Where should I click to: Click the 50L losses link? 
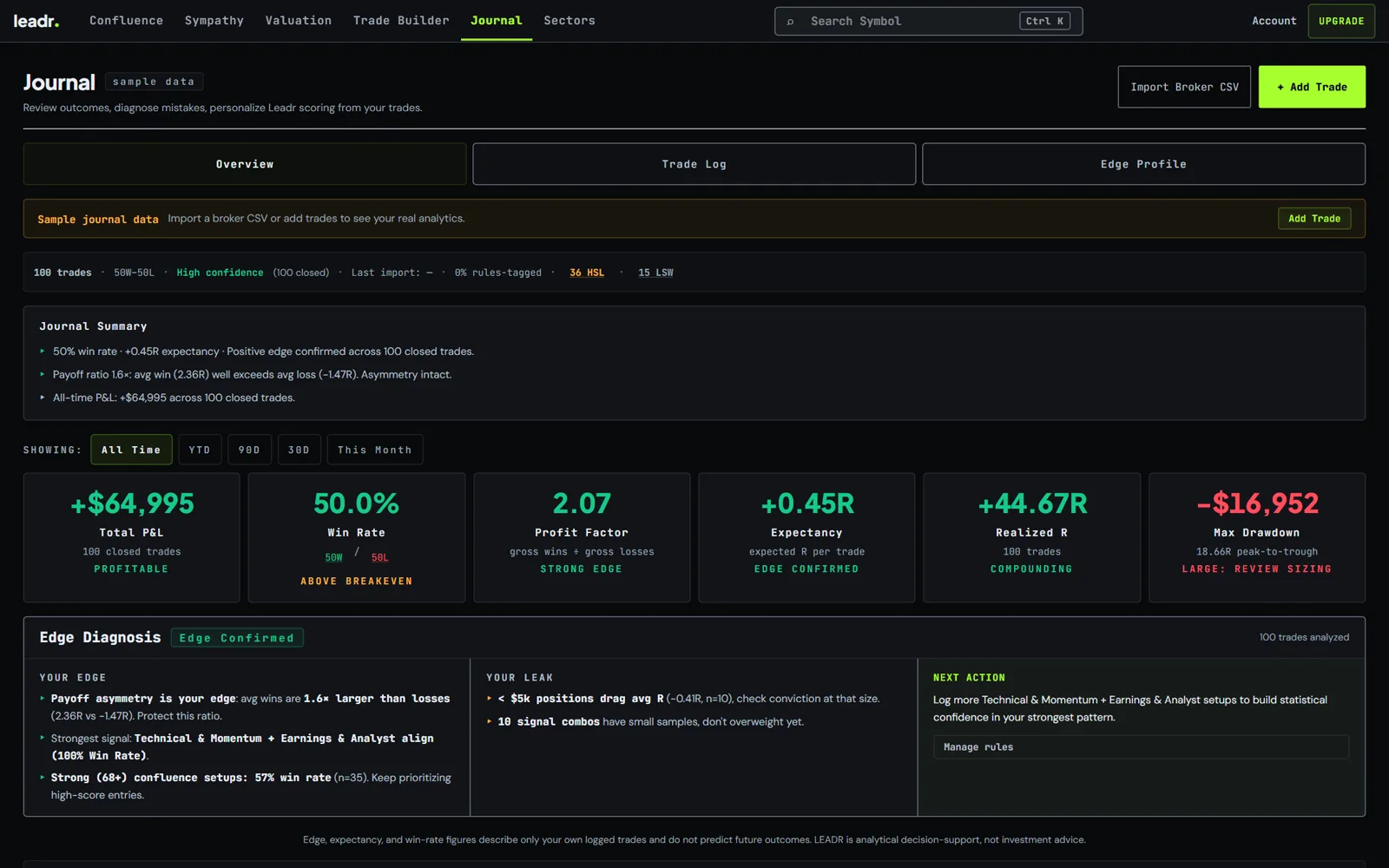[380, 557]
